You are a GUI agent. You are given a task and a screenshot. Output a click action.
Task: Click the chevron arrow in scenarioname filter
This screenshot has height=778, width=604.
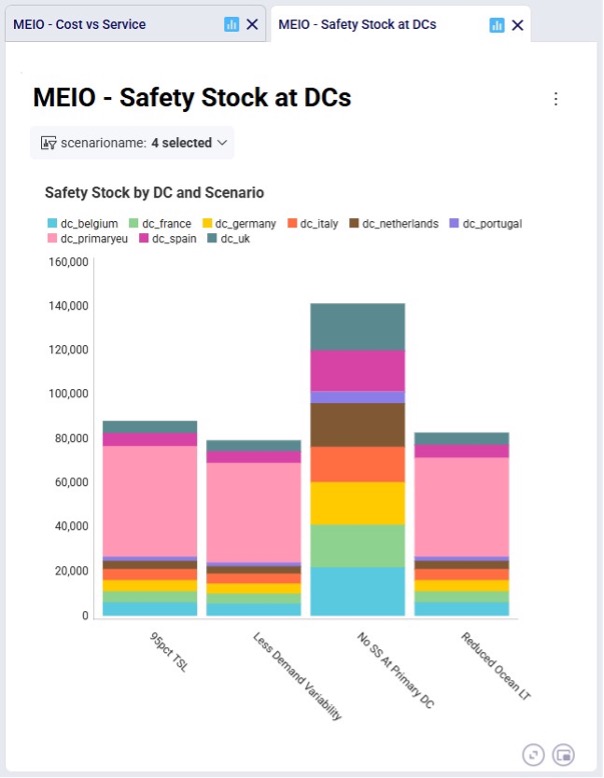pyautogui.click(x=222, y=143)
